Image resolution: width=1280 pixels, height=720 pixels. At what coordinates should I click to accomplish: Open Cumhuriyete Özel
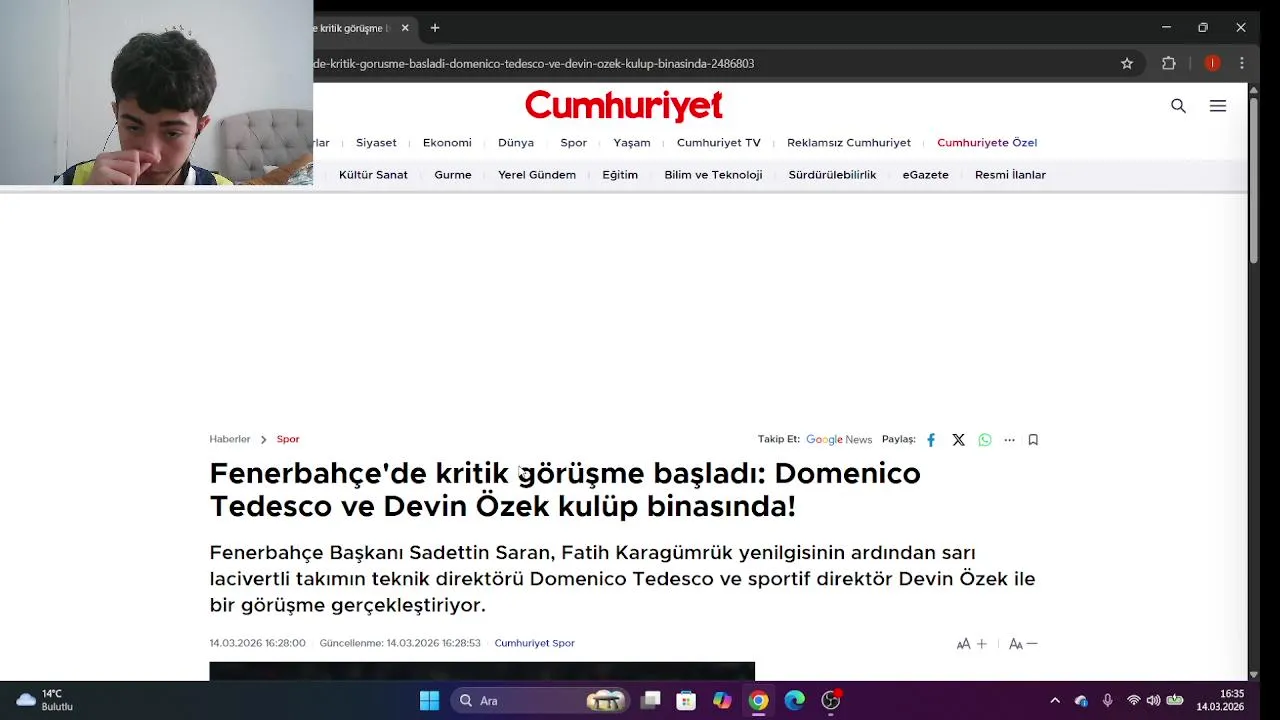(987, 143)
